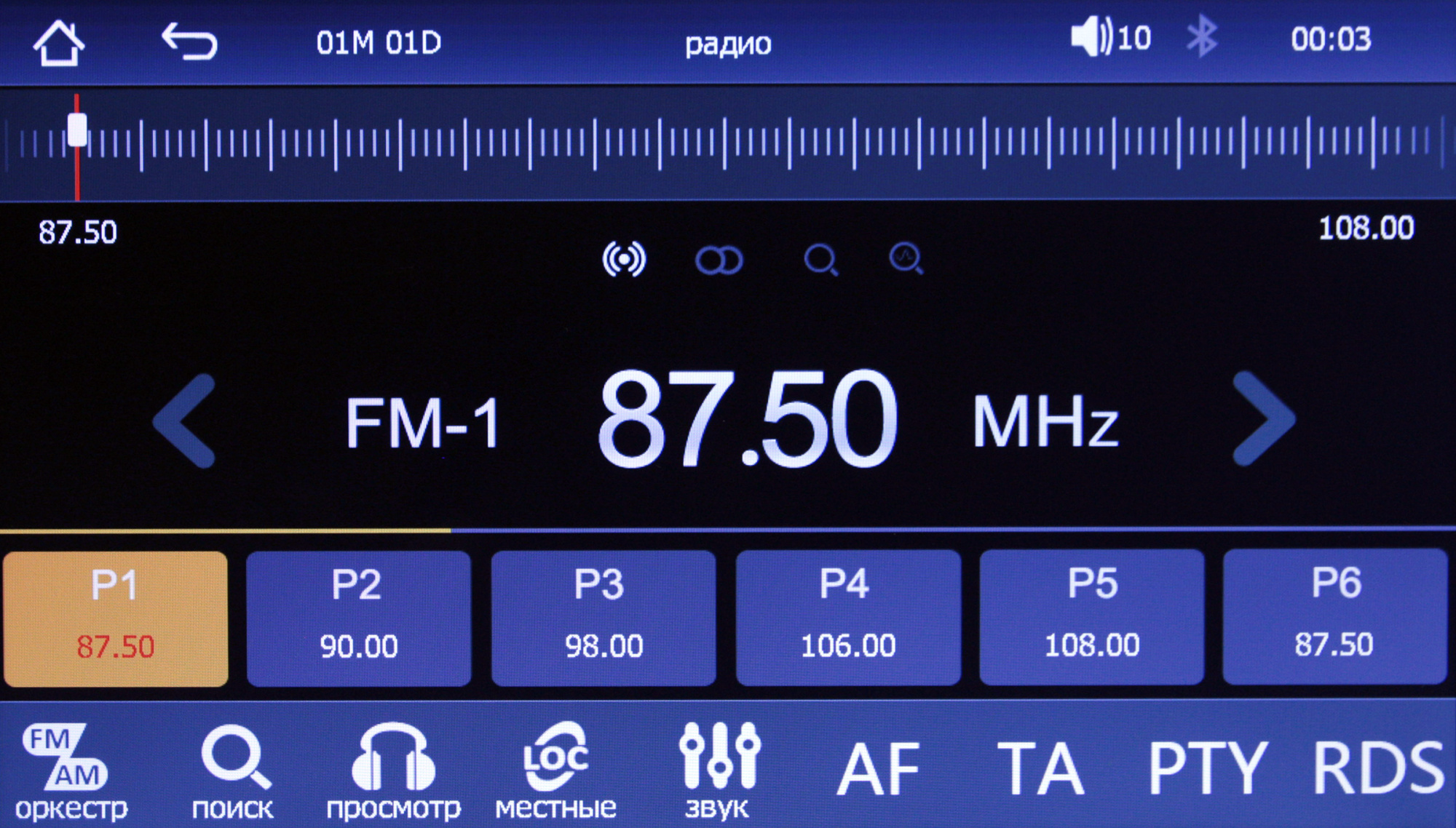
Task: Click the frequency tuning slider handle
Action: pyautogui.click(x=77, y=130)
